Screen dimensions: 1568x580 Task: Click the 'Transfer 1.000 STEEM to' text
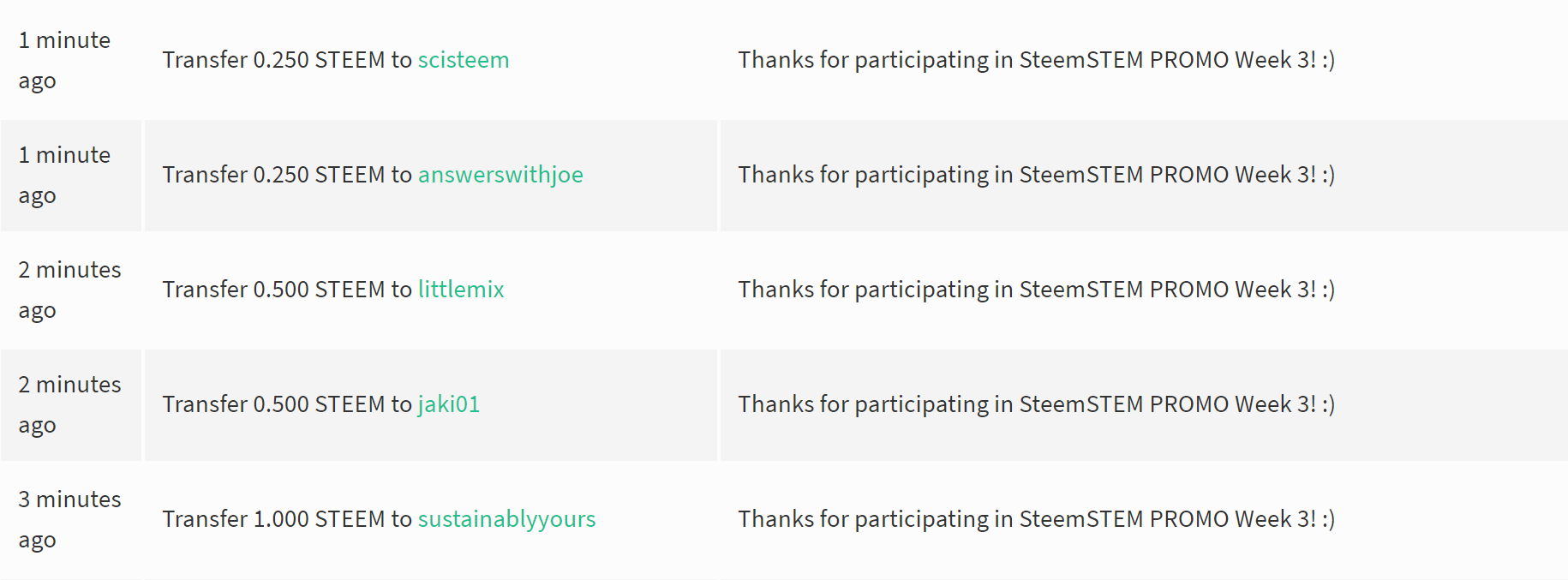click(x=287, y=519)
